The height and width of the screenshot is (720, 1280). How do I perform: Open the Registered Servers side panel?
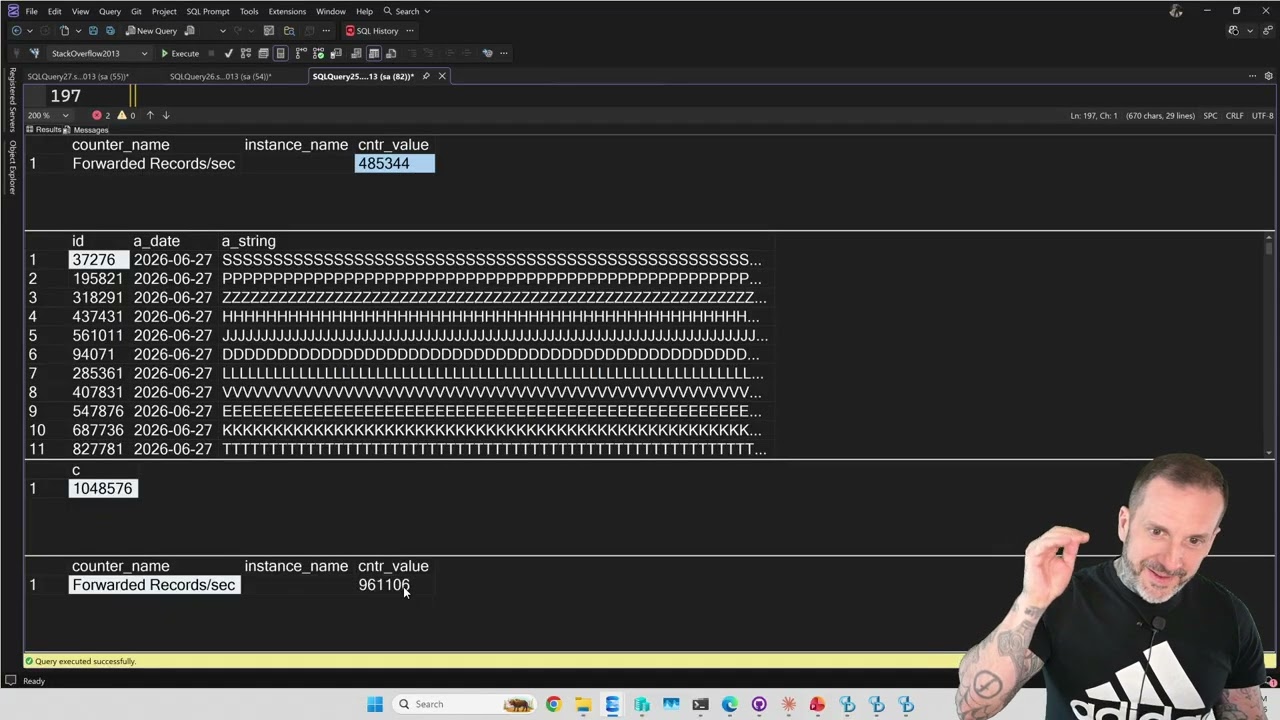(x=13, y=100)
